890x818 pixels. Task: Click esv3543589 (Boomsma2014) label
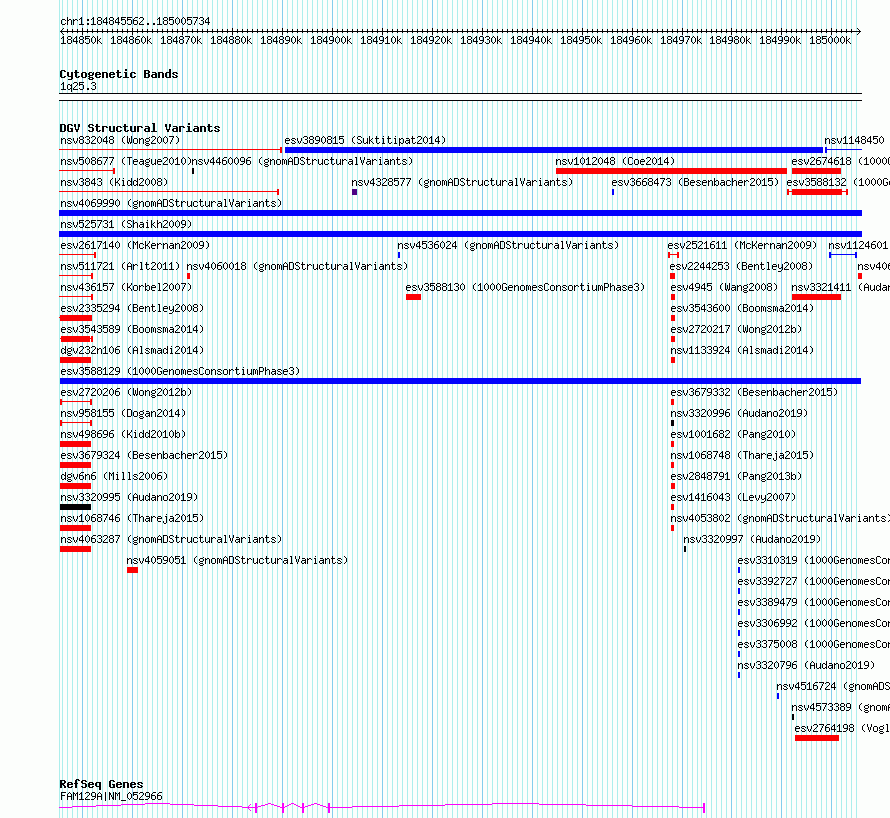pyautogui.click(x=132, y=329)
